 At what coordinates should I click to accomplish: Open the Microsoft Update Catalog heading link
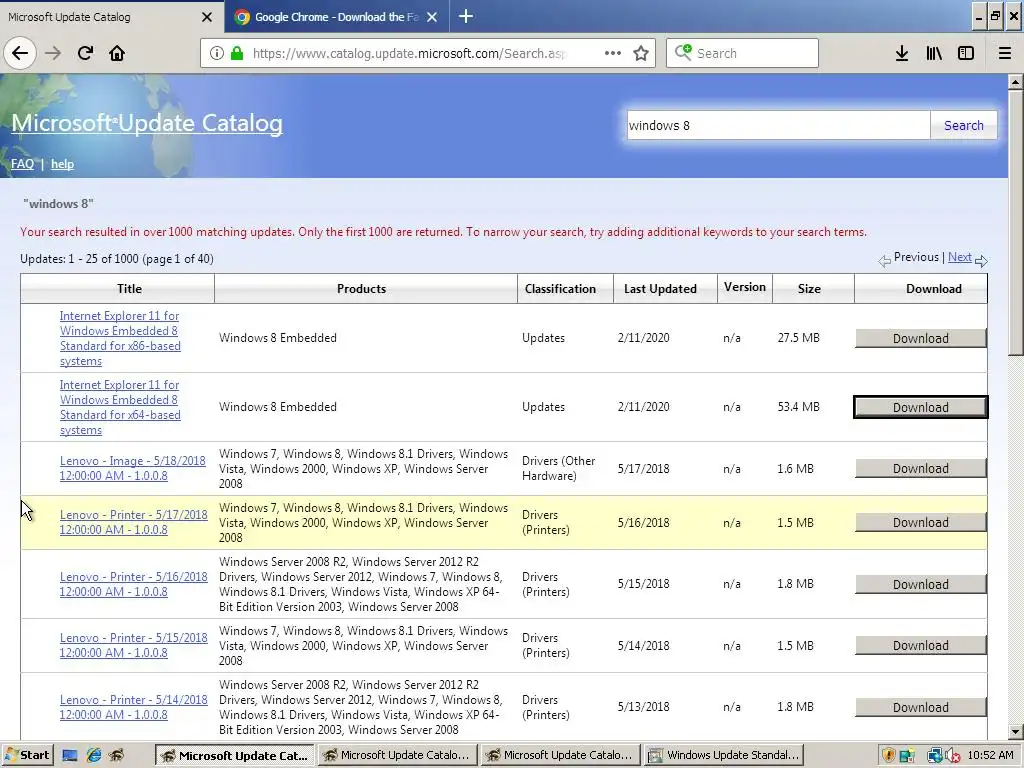click(x=147, y=123)
